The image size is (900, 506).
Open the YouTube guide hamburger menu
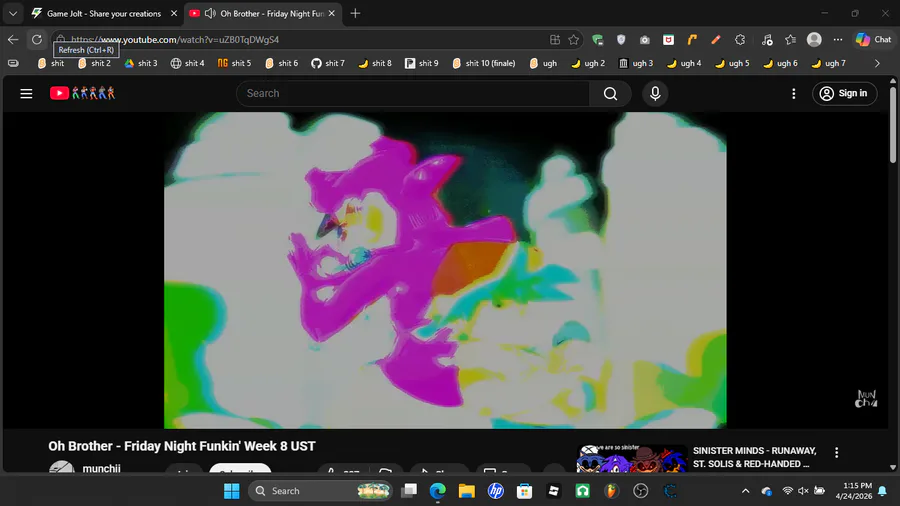[26, 94]
